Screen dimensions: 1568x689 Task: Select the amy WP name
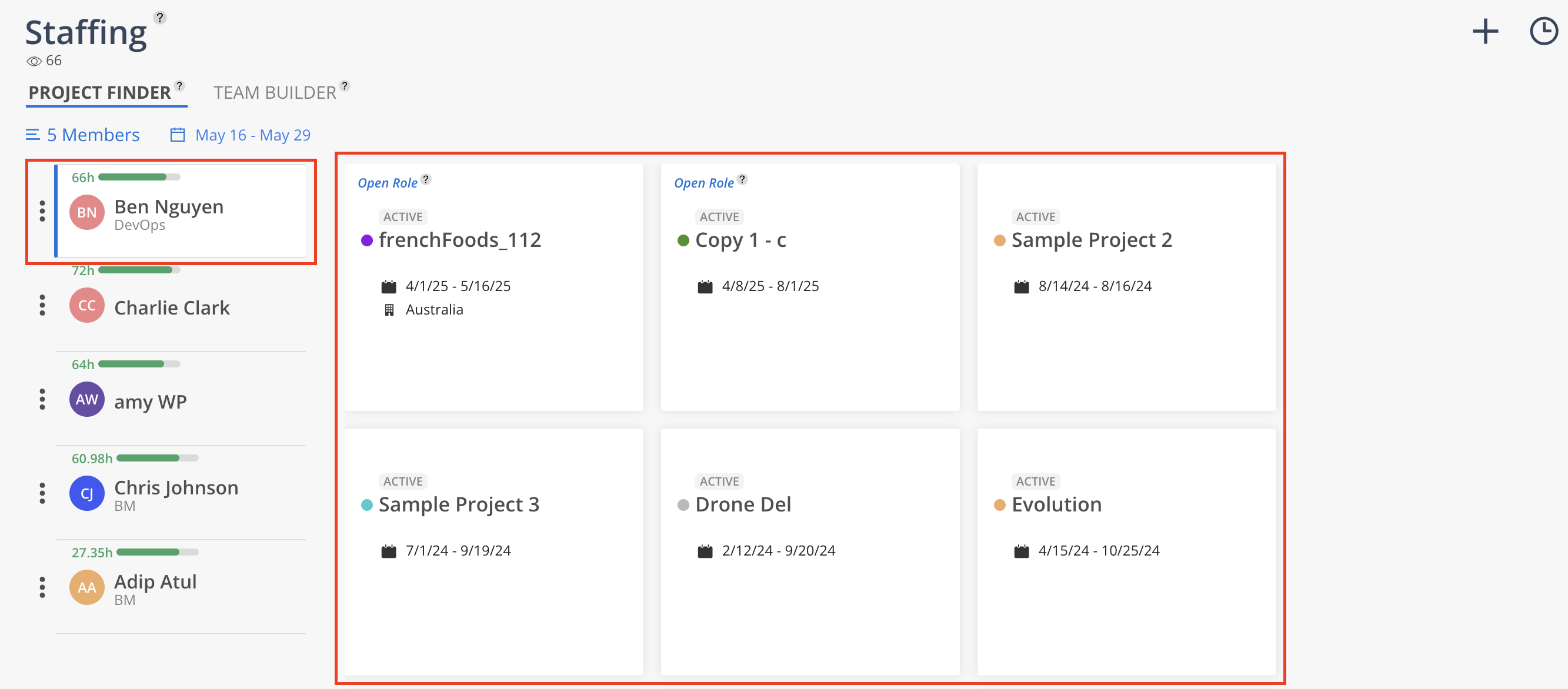tap(151, 402)
